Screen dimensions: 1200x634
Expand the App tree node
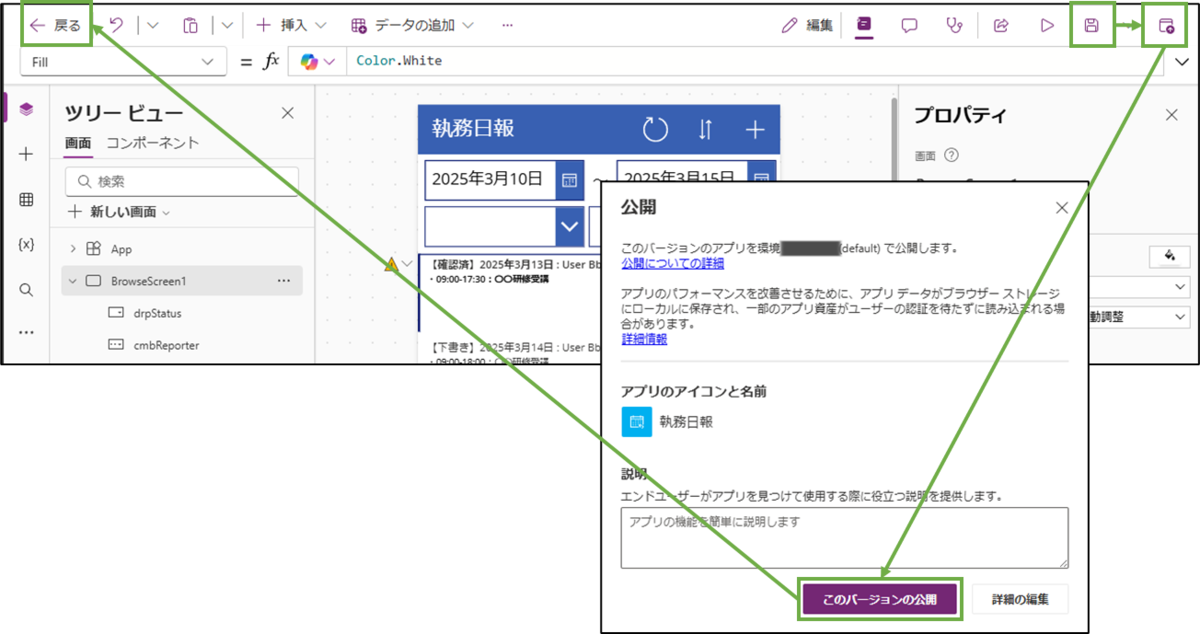click(73, 249)
